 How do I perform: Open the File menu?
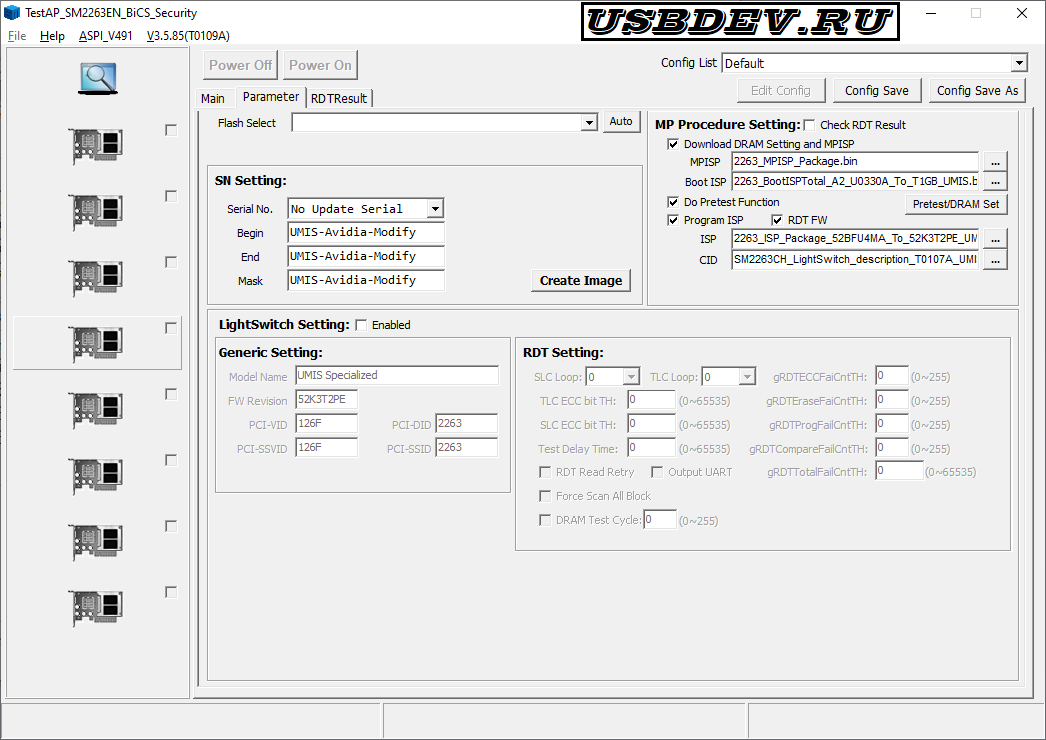click(17, 36)
